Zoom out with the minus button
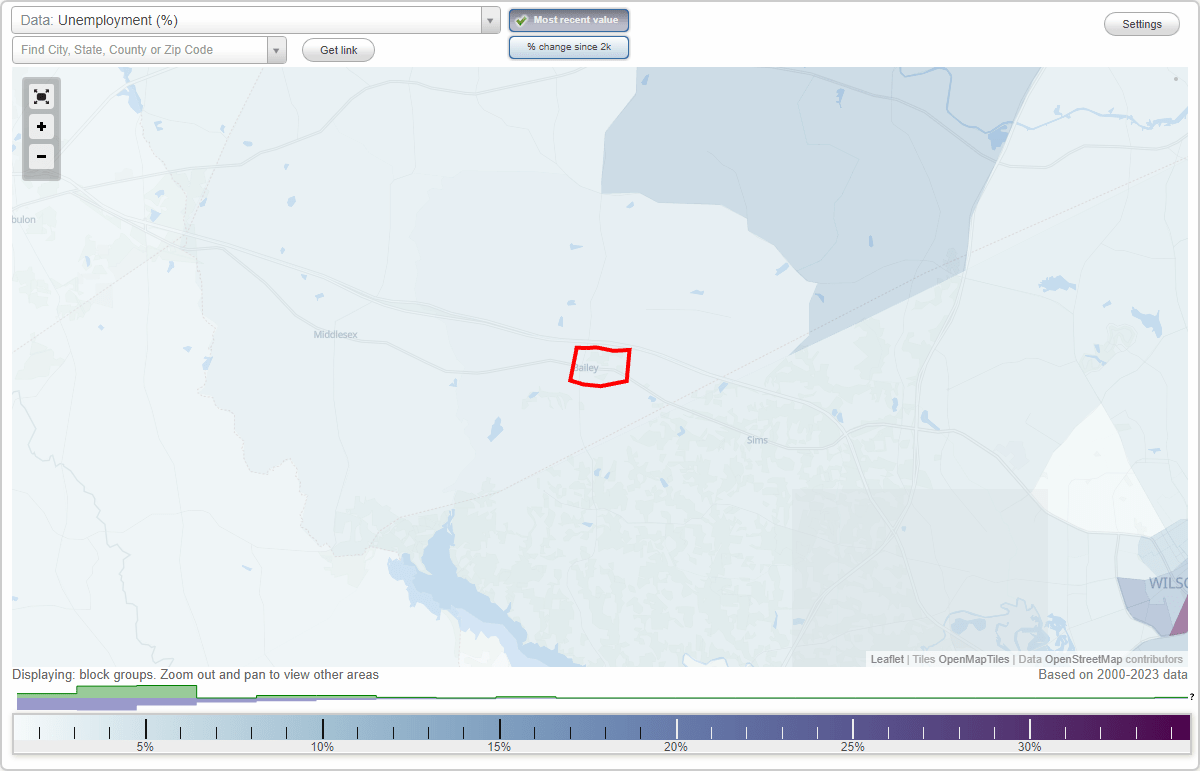Screen dimensions: 1200x771 [x=41, y=156]
